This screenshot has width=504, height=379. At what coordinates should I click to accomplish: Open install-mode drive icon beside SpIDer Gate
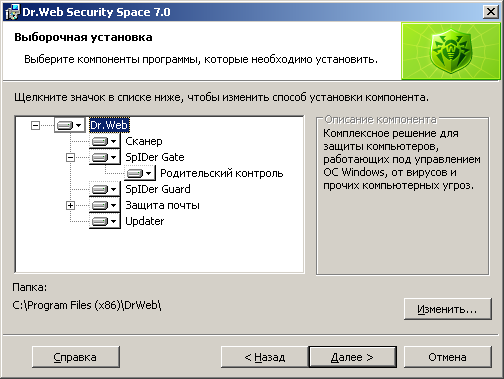(104, 157)
